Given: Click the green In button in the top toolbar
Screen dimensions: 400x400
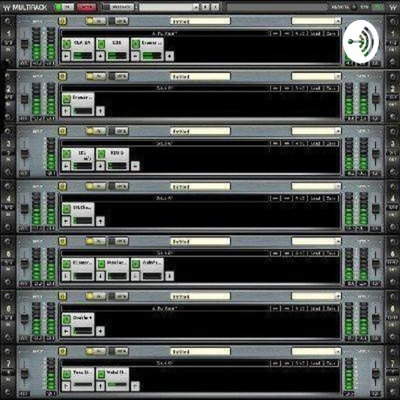Looking at the screenshot, I should 64,7.
